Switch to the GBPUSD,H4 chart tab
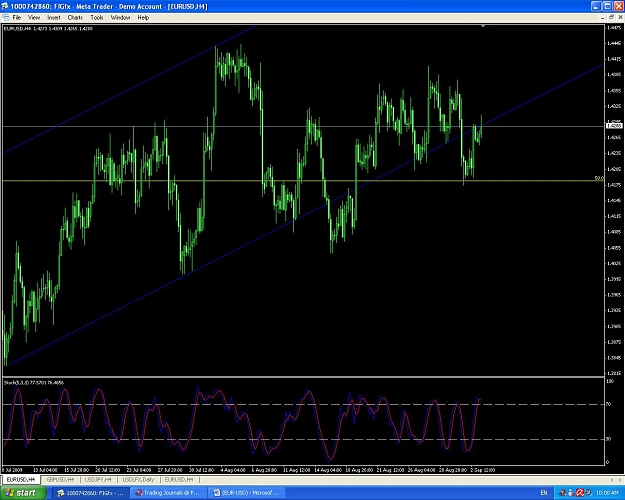Viewport: 625px width, 500px height. [61, 480]
